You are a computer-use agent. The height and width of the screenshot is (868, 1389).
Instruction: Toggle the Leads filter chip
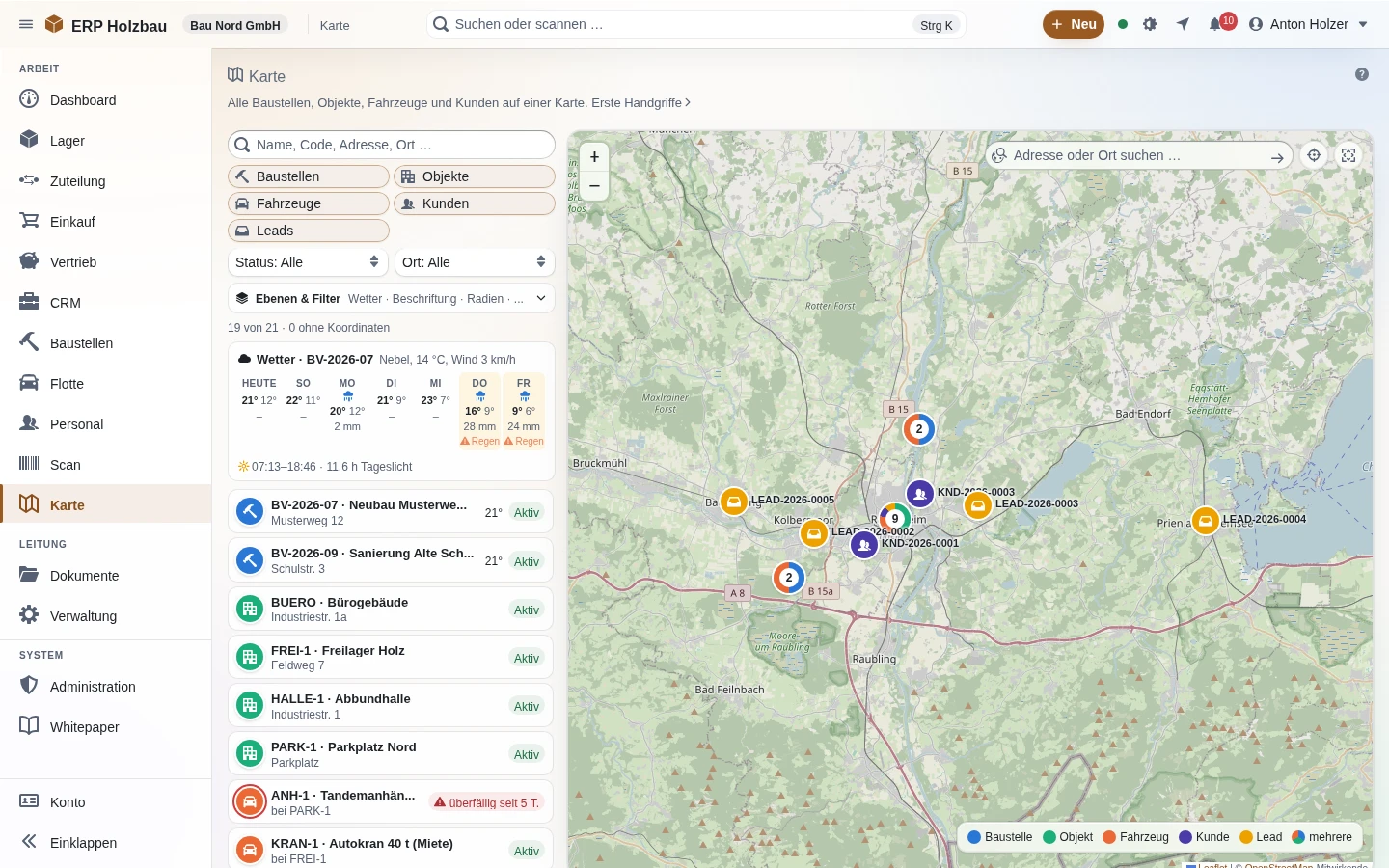pos(309,231)
